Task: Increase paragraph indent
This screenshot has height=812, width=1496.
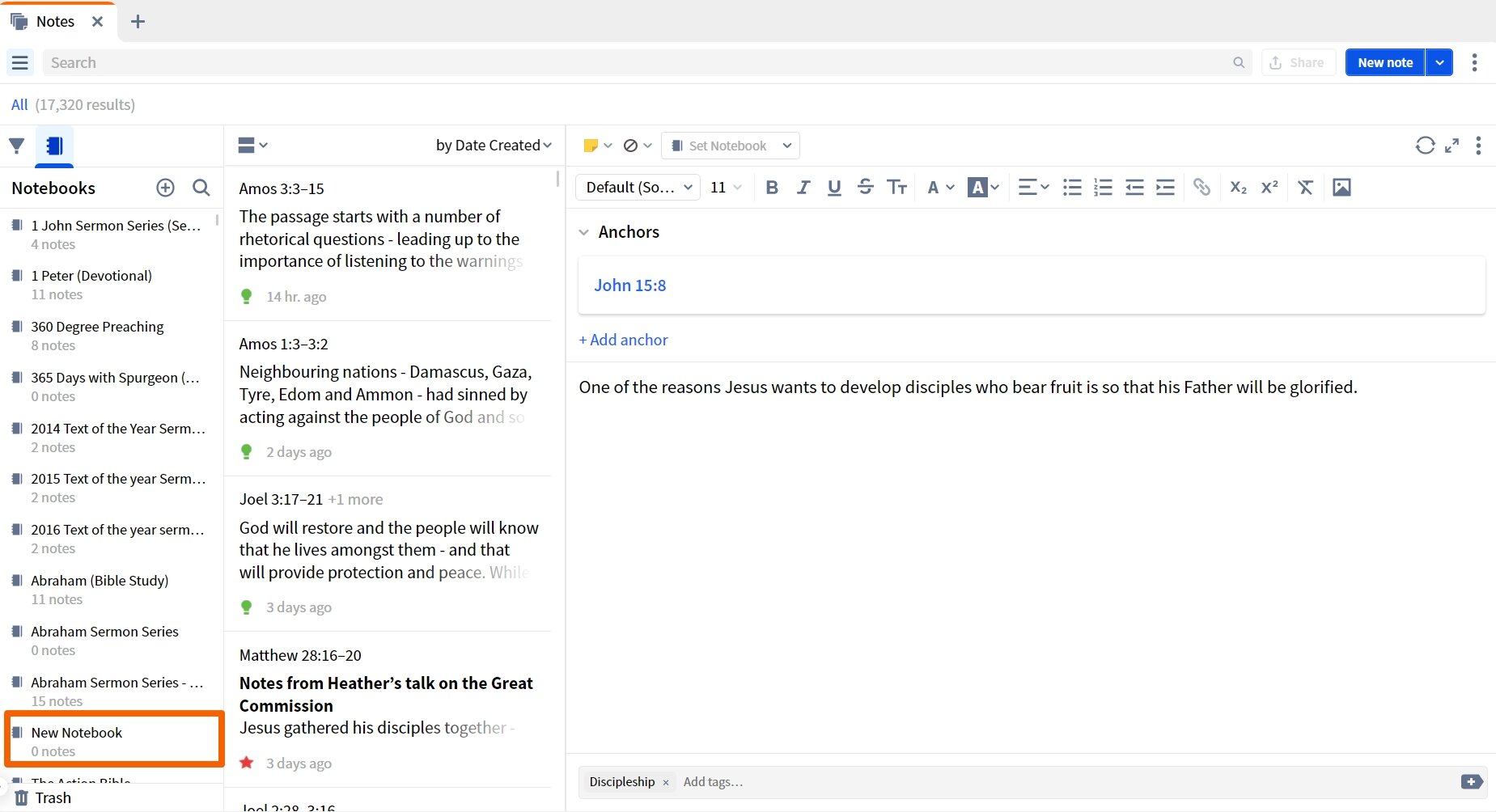Action: pos(1165,188)
